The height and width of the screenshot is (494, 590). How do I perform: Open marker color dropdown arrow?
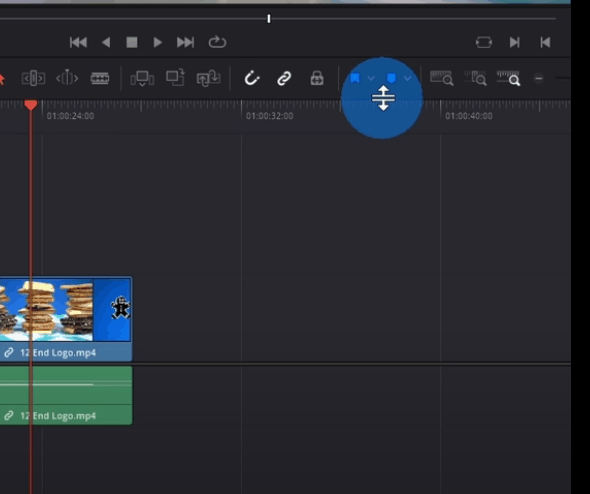(408, 78)
